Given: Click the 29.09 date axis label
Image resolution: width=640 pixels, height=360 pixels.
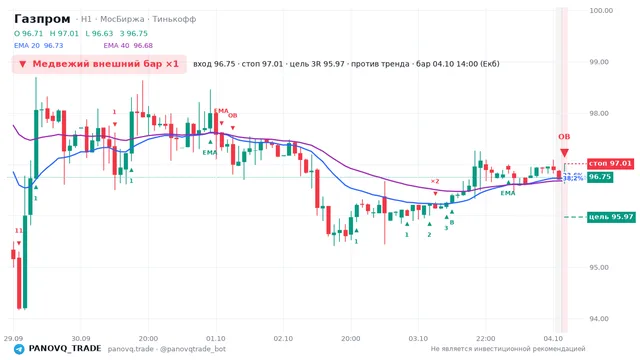Looking at the screenshot, I should (x=13, y=339).
